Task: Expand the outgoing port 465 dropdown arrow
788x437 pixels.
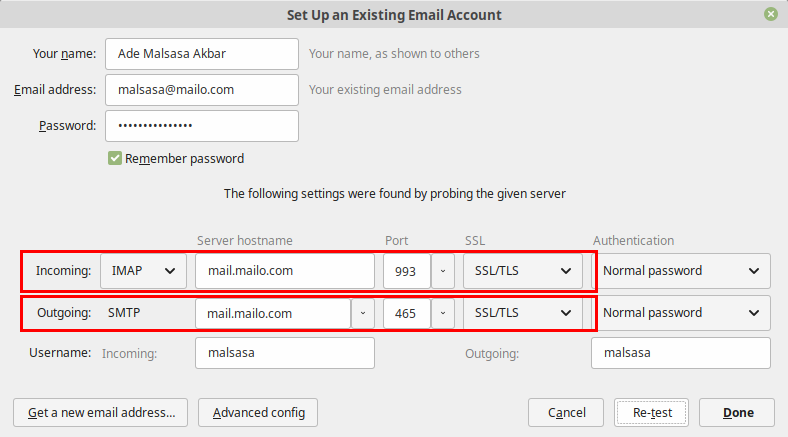Action: 442,313
